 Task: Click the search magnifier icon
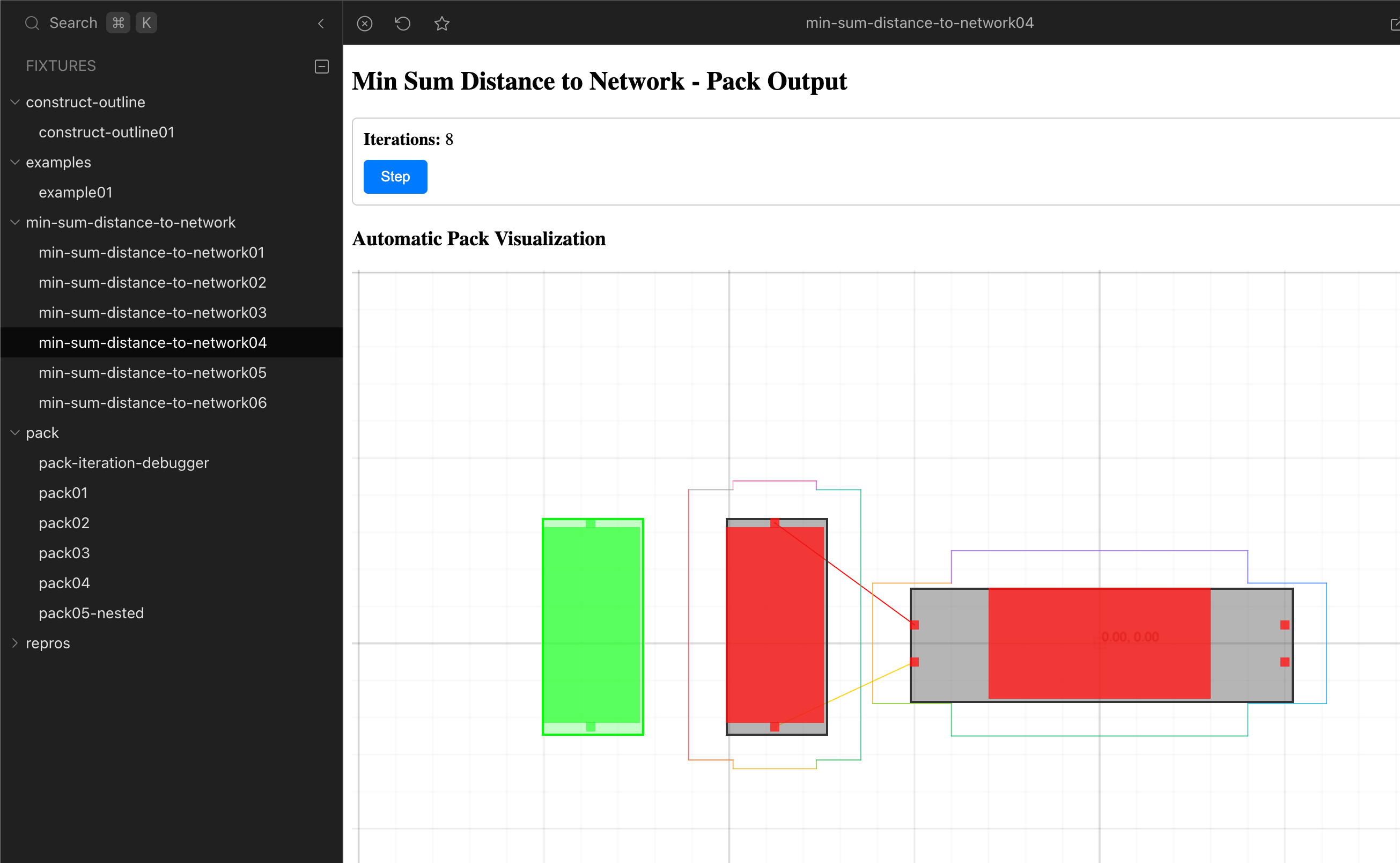click(32, 23)
